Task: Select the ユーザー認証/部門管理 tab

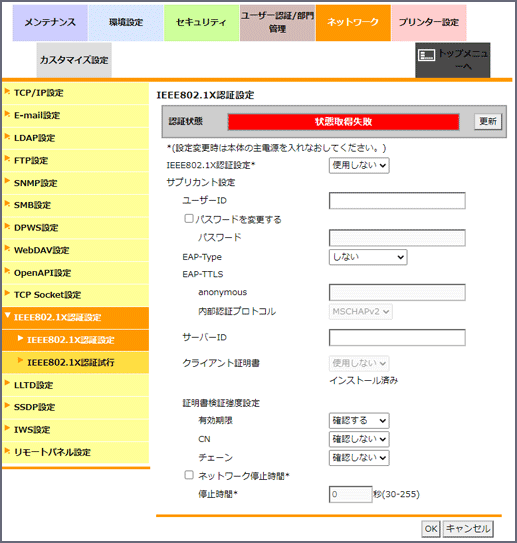Action: pyautogui.click(x=277, y=23)
